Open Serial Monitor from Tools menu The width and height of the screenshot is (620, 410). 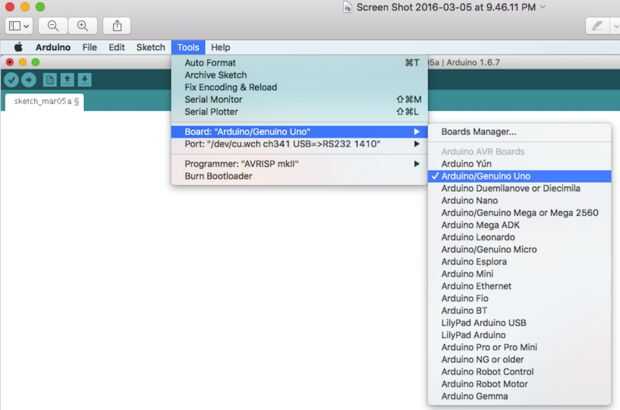coord(299,100)
